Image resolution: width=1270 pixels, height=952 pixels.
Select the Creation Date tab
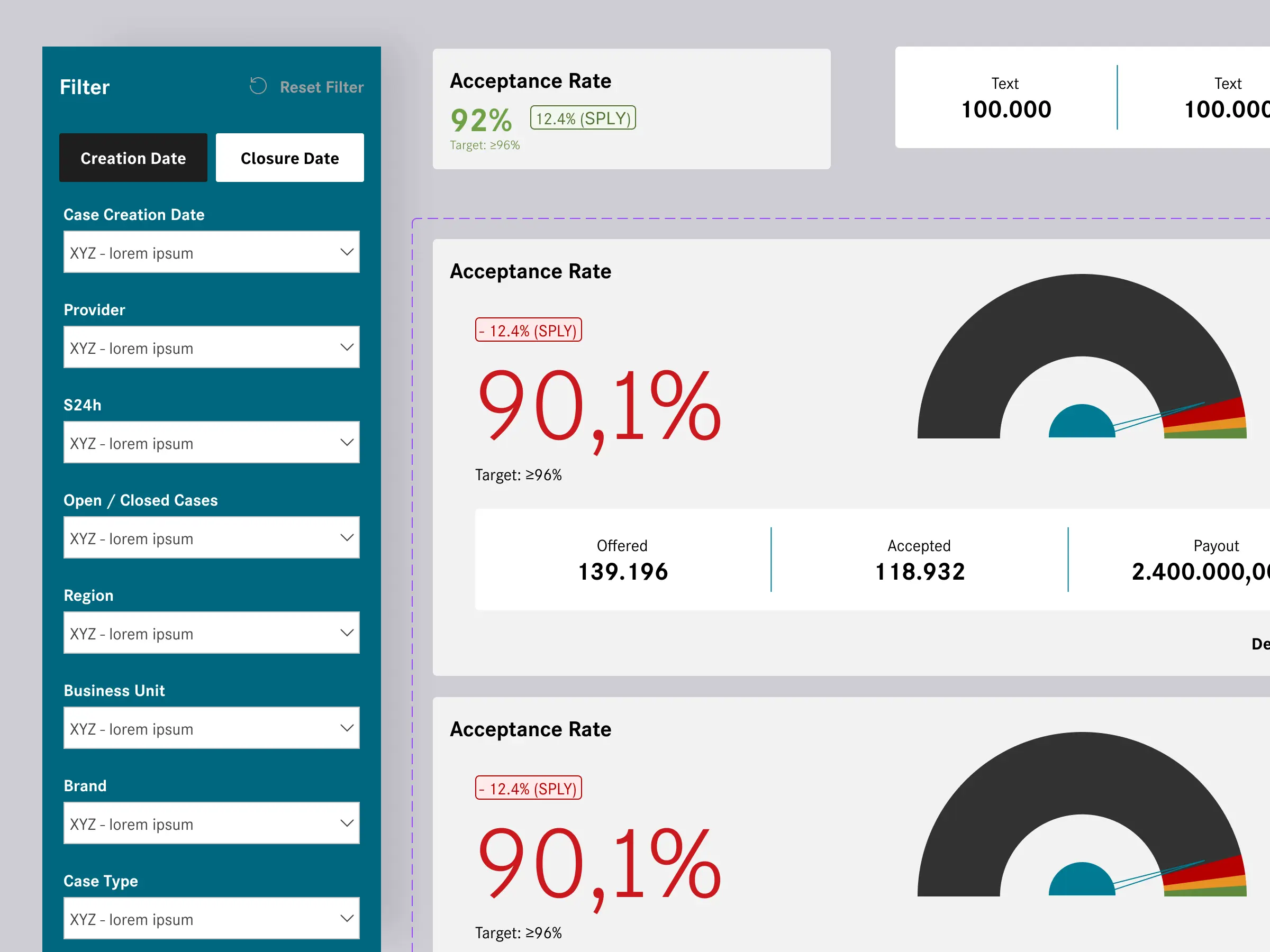[133, 158]
